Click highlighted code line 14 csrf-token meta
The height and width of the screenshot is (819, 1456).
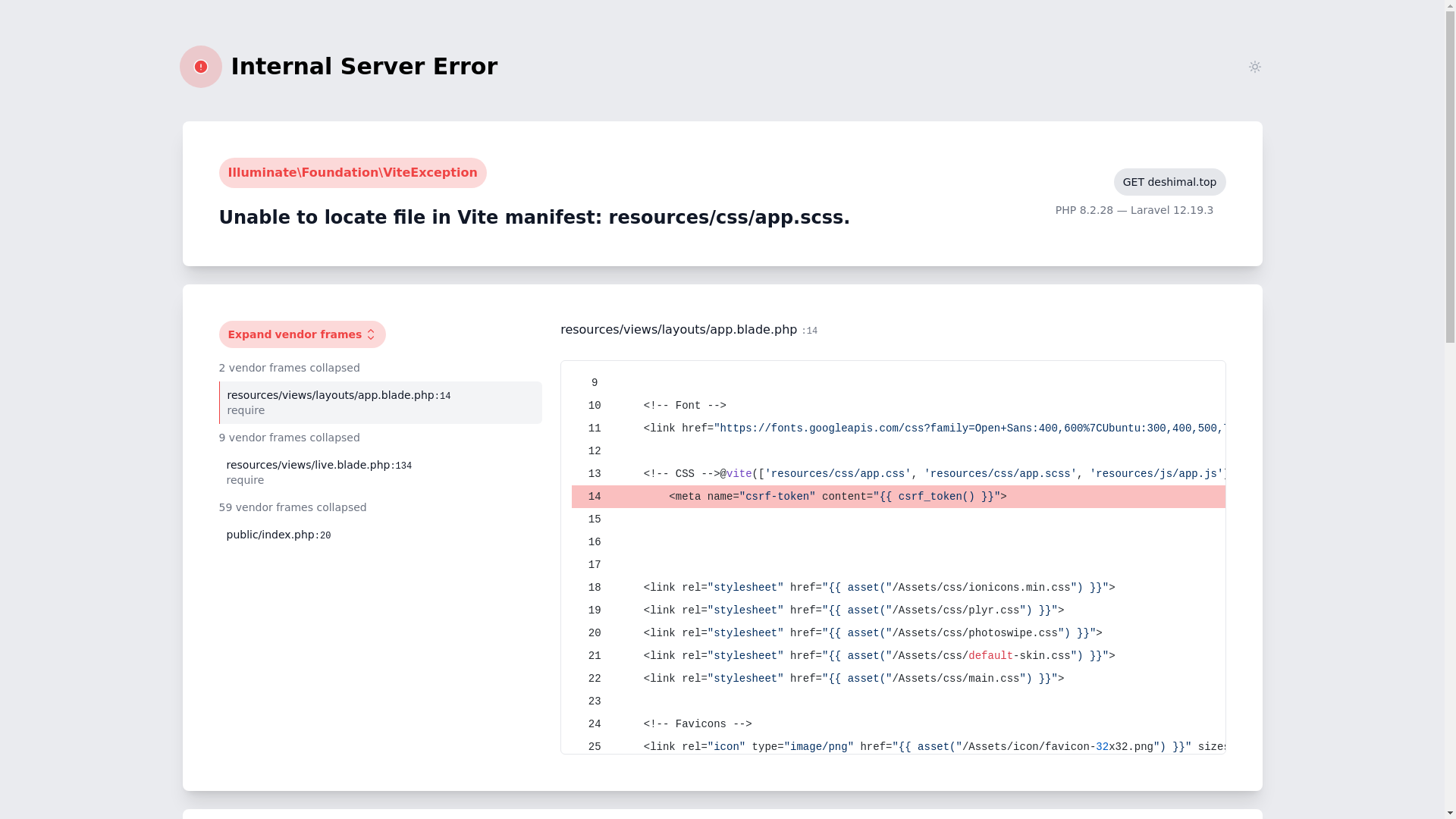pyautogui.click(x=898, y=497)
